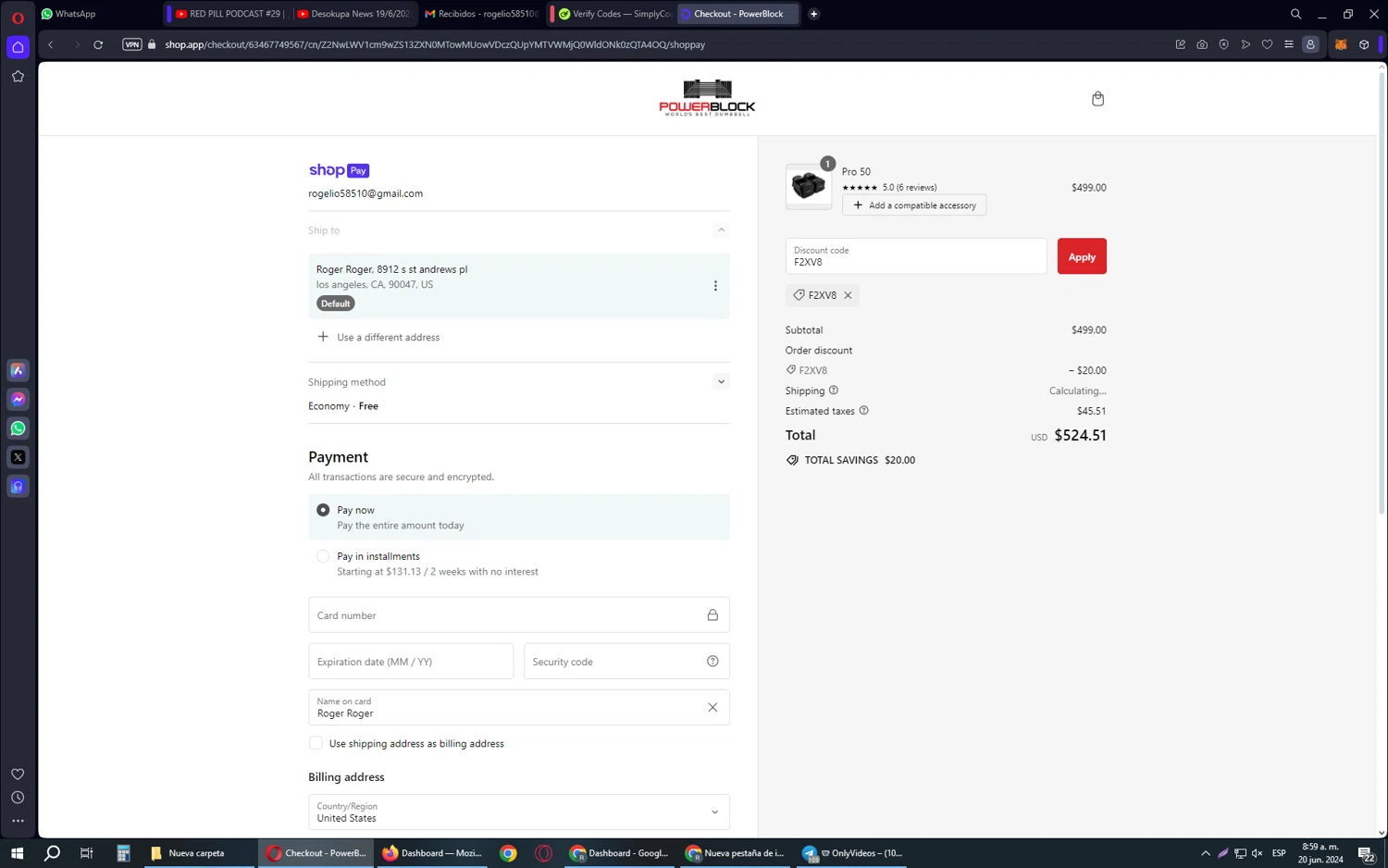This screenshot has height=868, width=1388.
Task: Switch to Verify Codes SimplyCodes tab
Action: pyautogui.click(x=614, y=14)
